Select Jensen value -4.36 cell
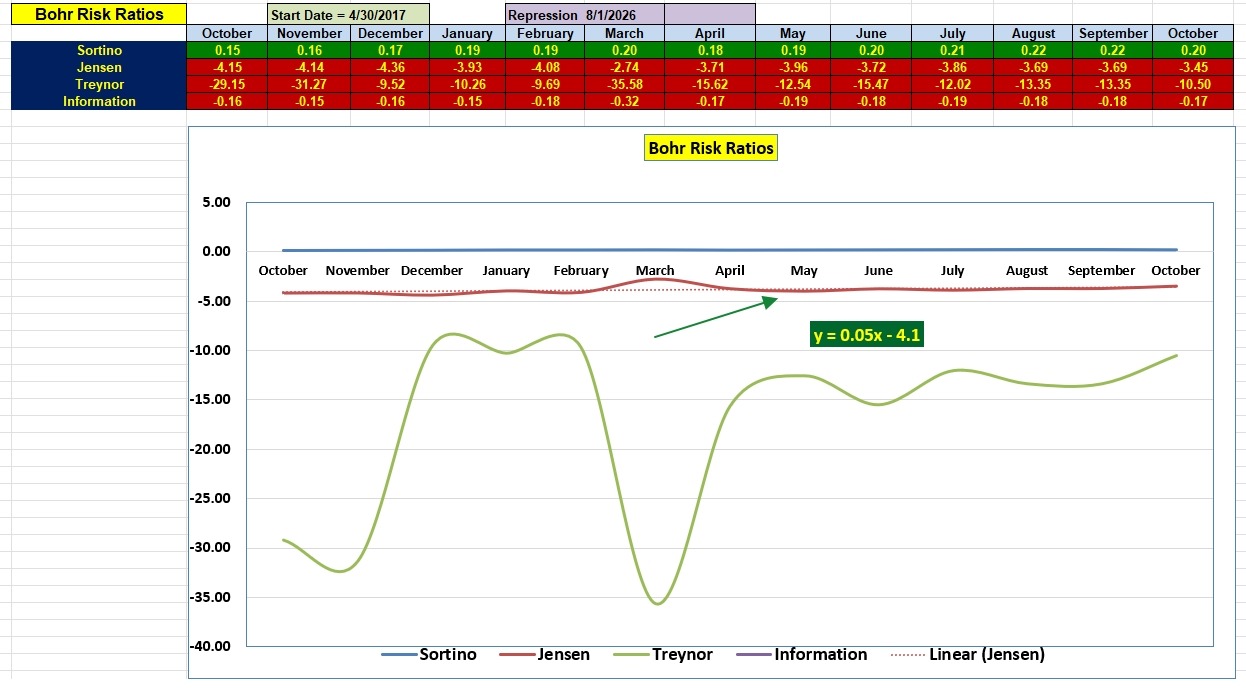Screen dimensions: 1246x690 point(390,67)
